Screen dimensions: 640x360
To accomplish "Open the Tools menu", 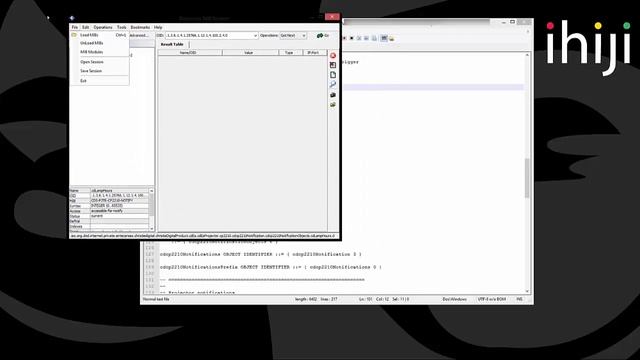I will (122, 27).
